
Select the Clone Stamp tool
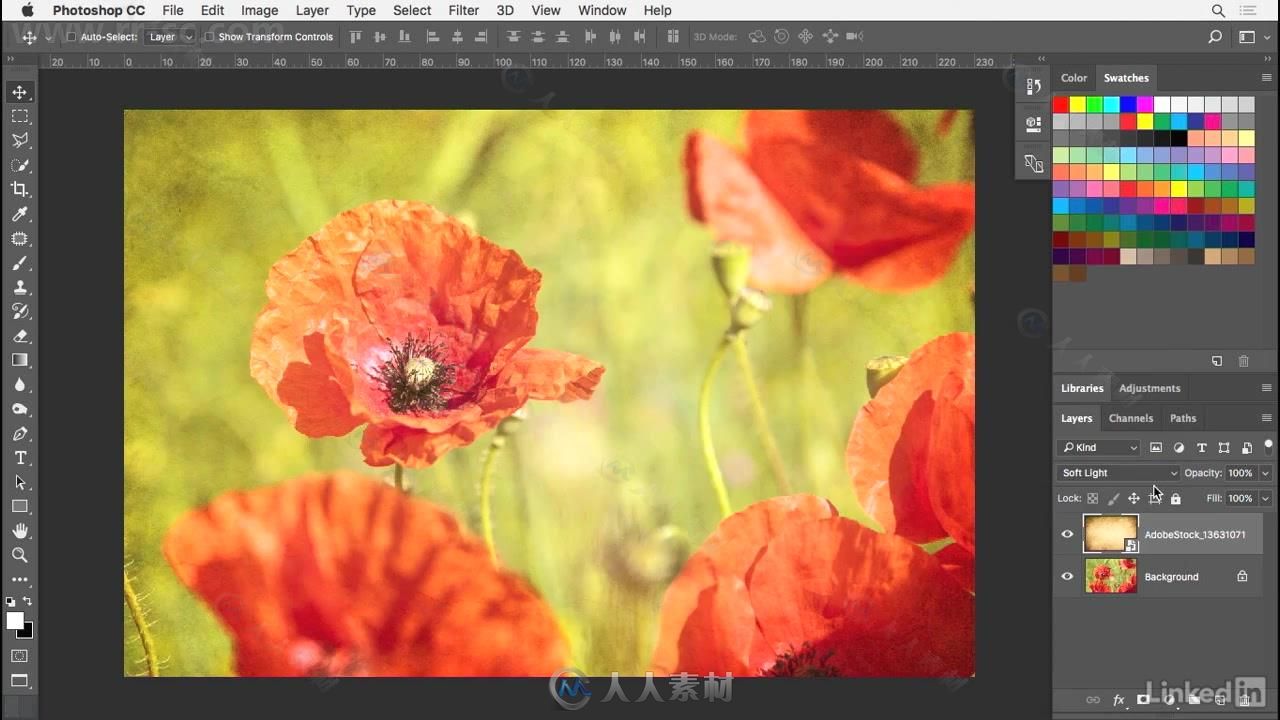(x=20, y=287)
